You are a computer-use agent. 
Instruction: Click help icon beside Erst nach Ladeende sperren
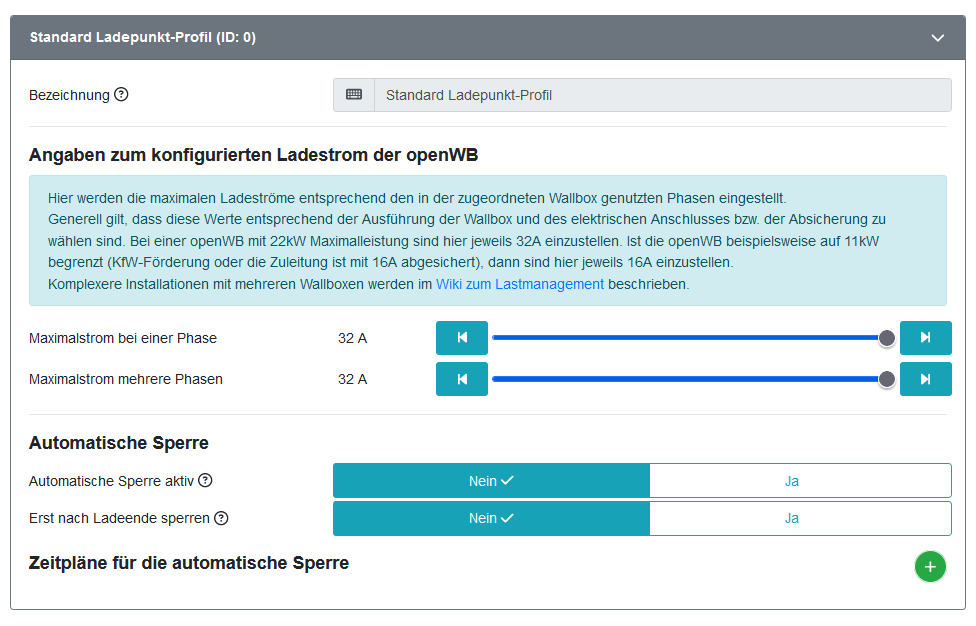coord(221,518)
